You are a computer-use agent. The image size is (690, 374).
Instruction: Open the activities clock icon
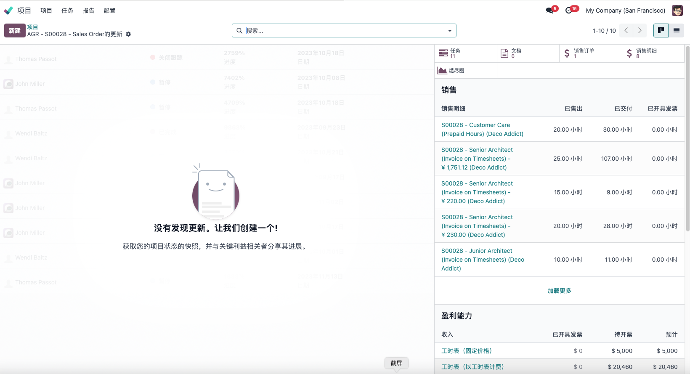tap(569, 10)
